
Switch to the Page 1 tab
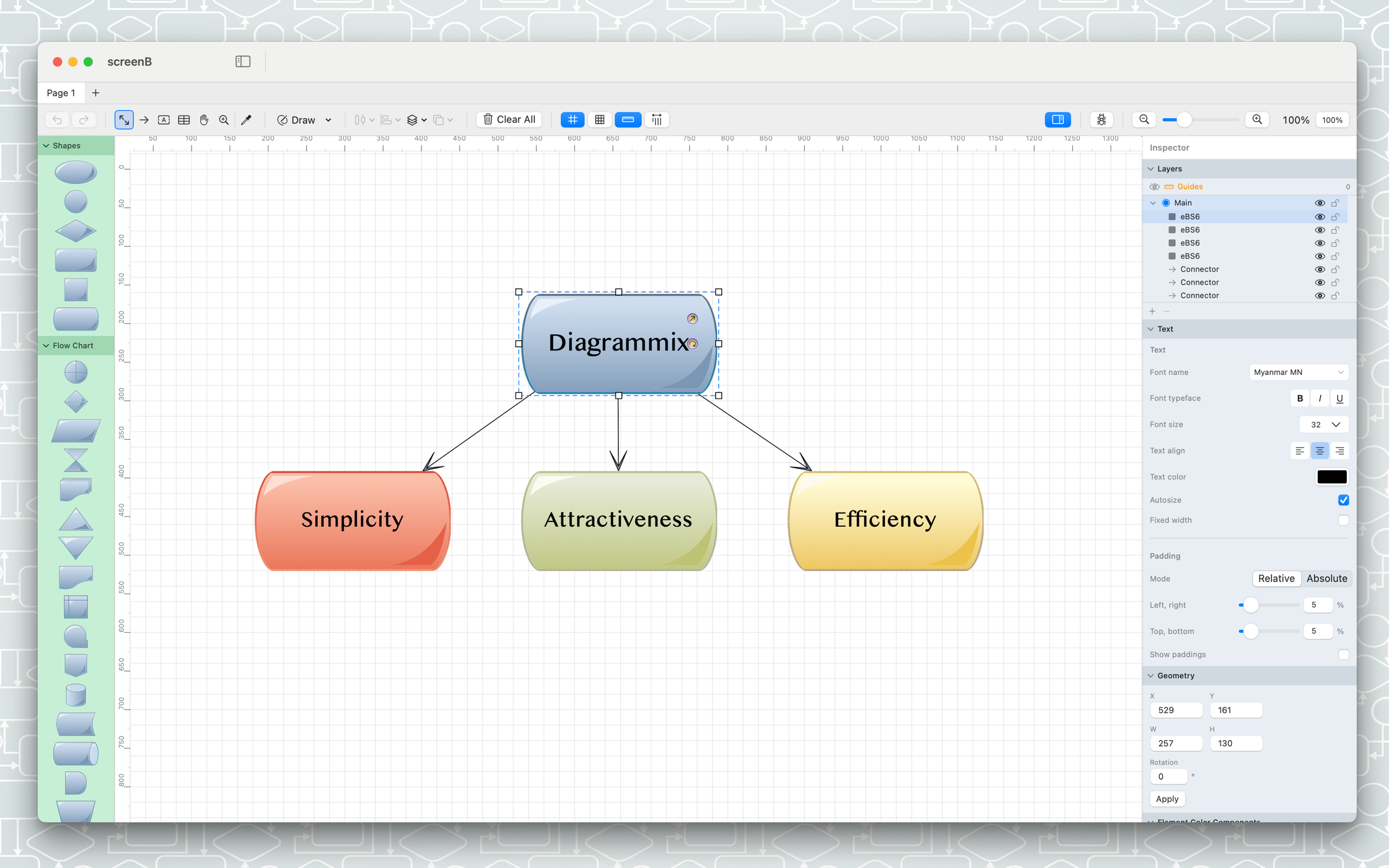coord(61,93)
